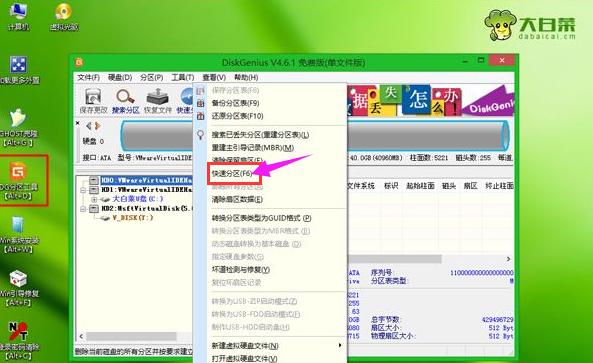This screenshot has height=363, width=593.
Task: Collapse the HD1 tree node
Action: click(x=83, y=190)
